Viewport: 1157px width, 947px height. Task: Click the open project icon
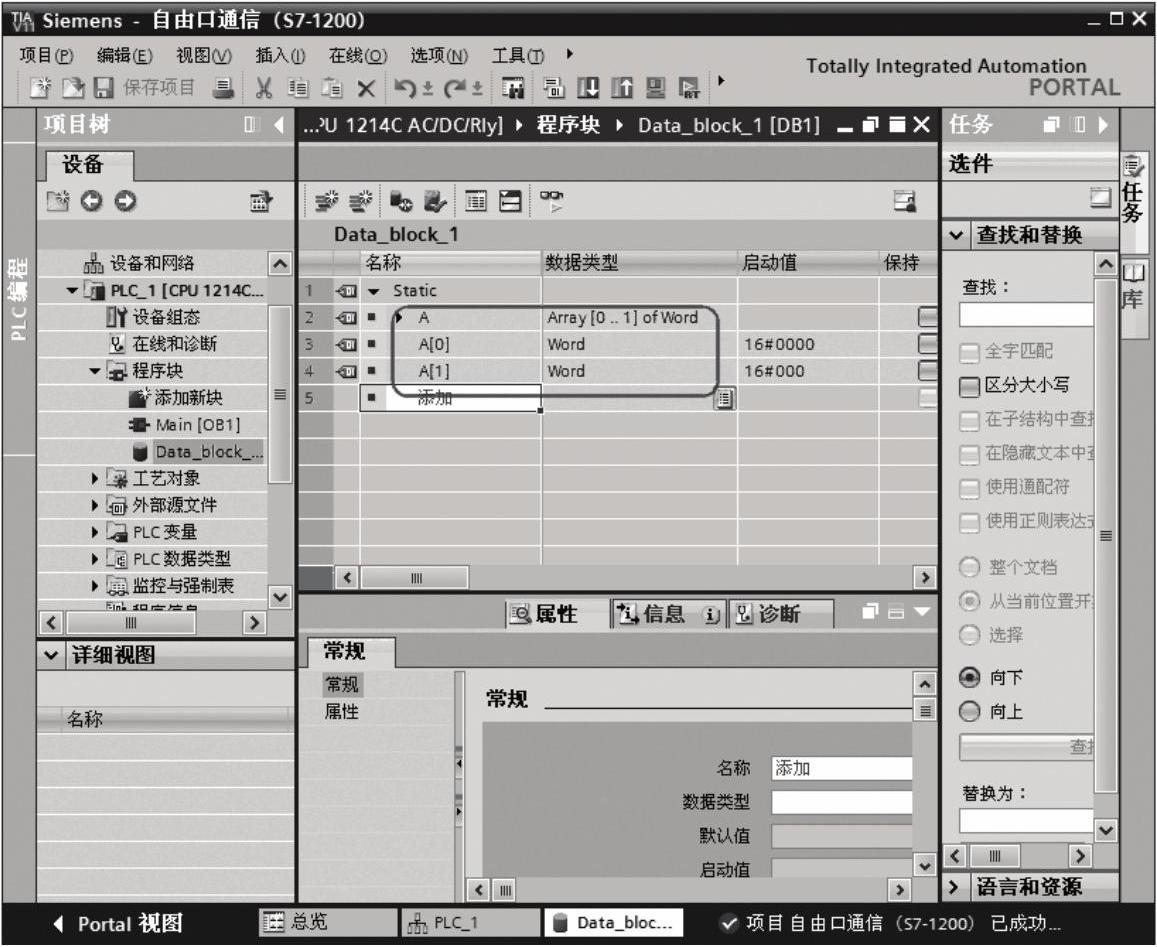[x=73, y=88]
